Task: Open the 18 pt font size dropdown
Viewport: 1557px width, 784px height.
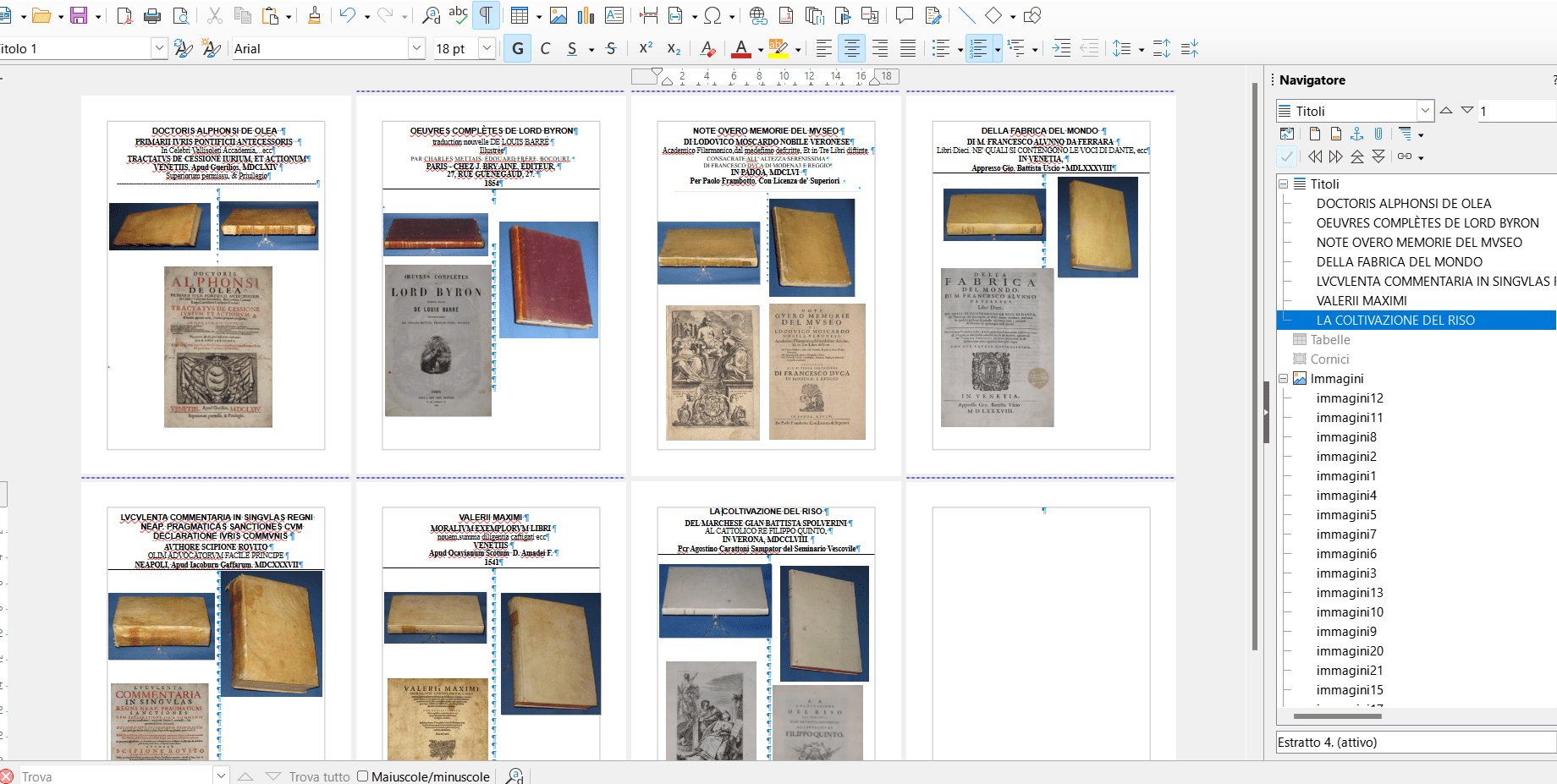Action: click(x=487, y=48)
